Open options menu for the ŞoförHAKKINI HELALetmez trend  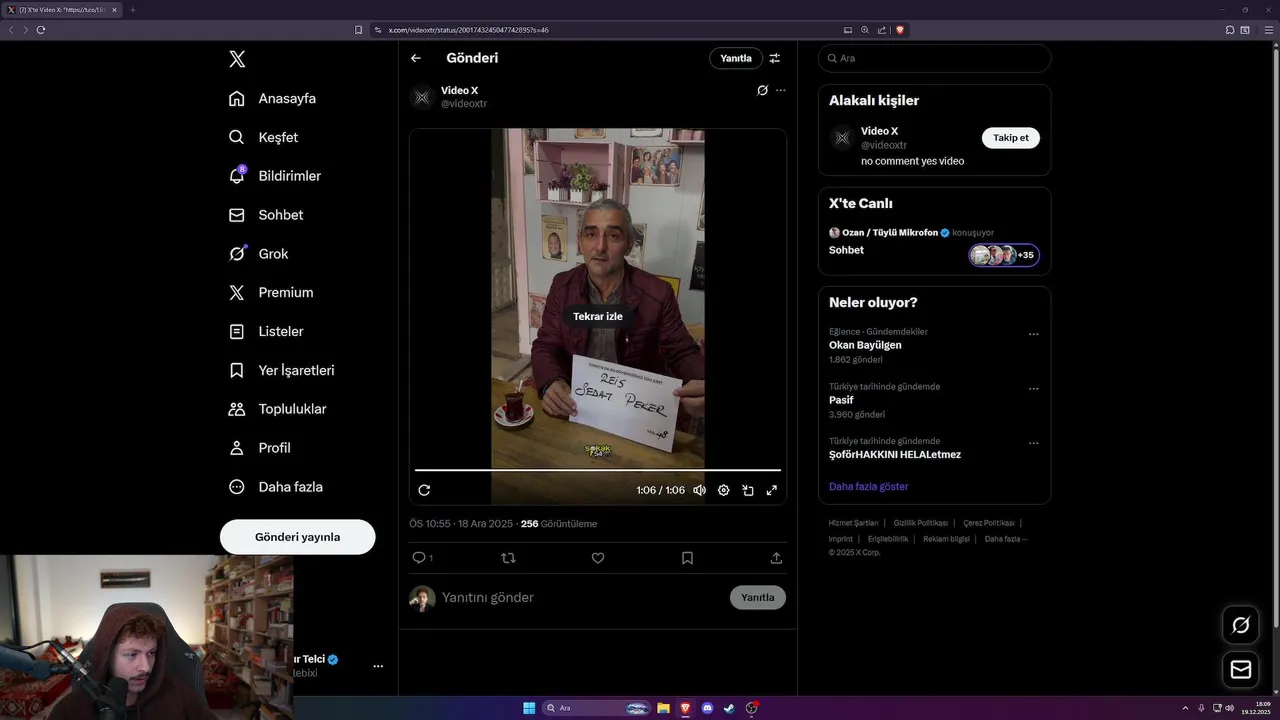click(1033, 443)
